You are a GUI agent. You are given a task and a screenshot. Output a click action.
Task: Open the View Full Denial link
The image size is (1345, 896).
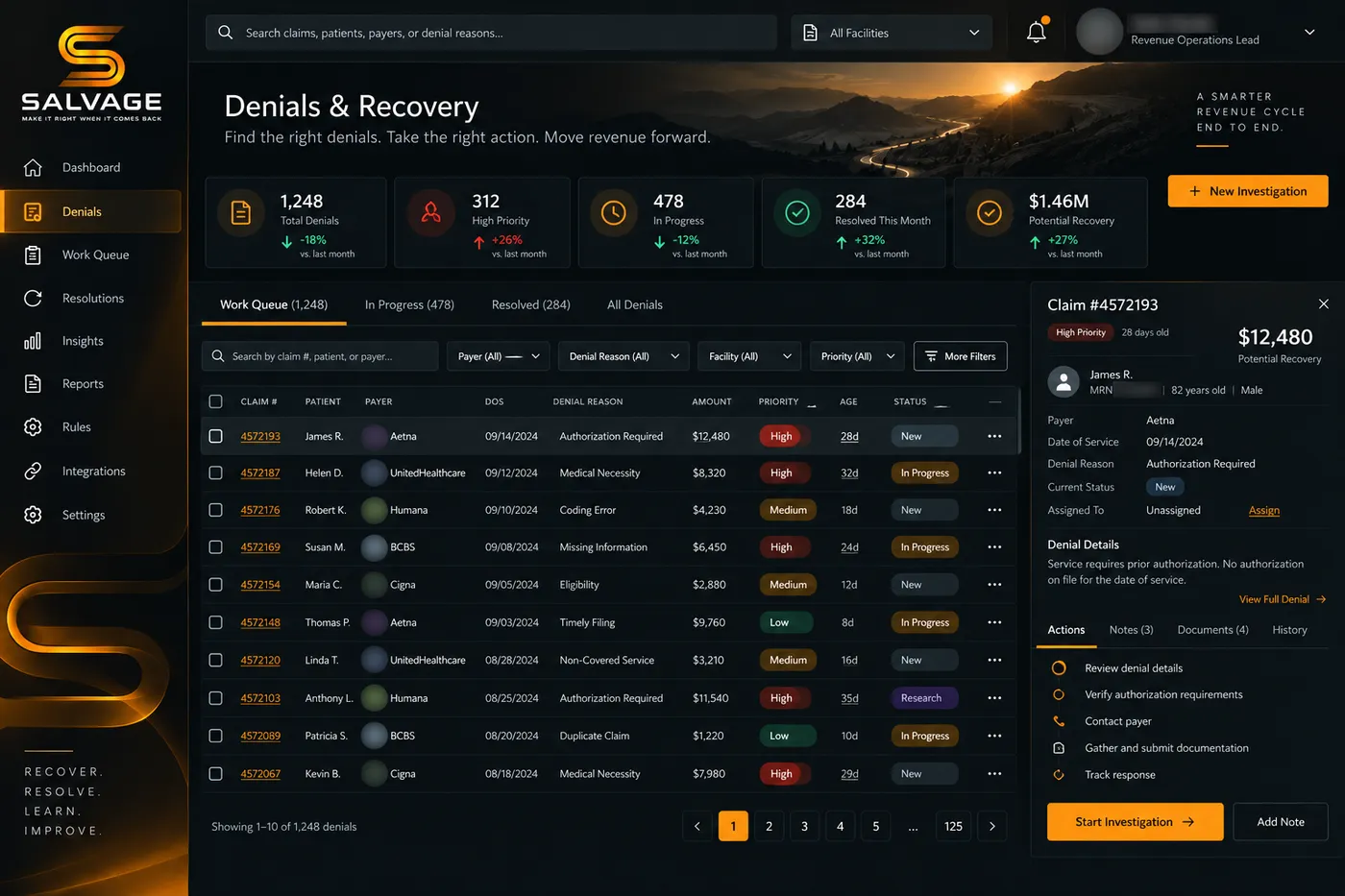(x=1282, y=599)
